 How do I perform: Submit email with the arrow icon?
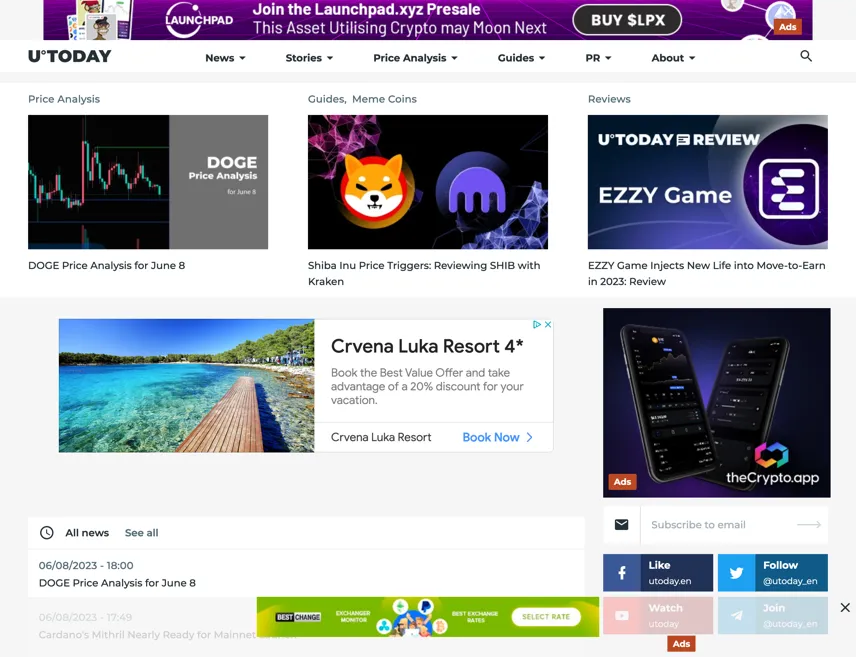click(809, 525)
